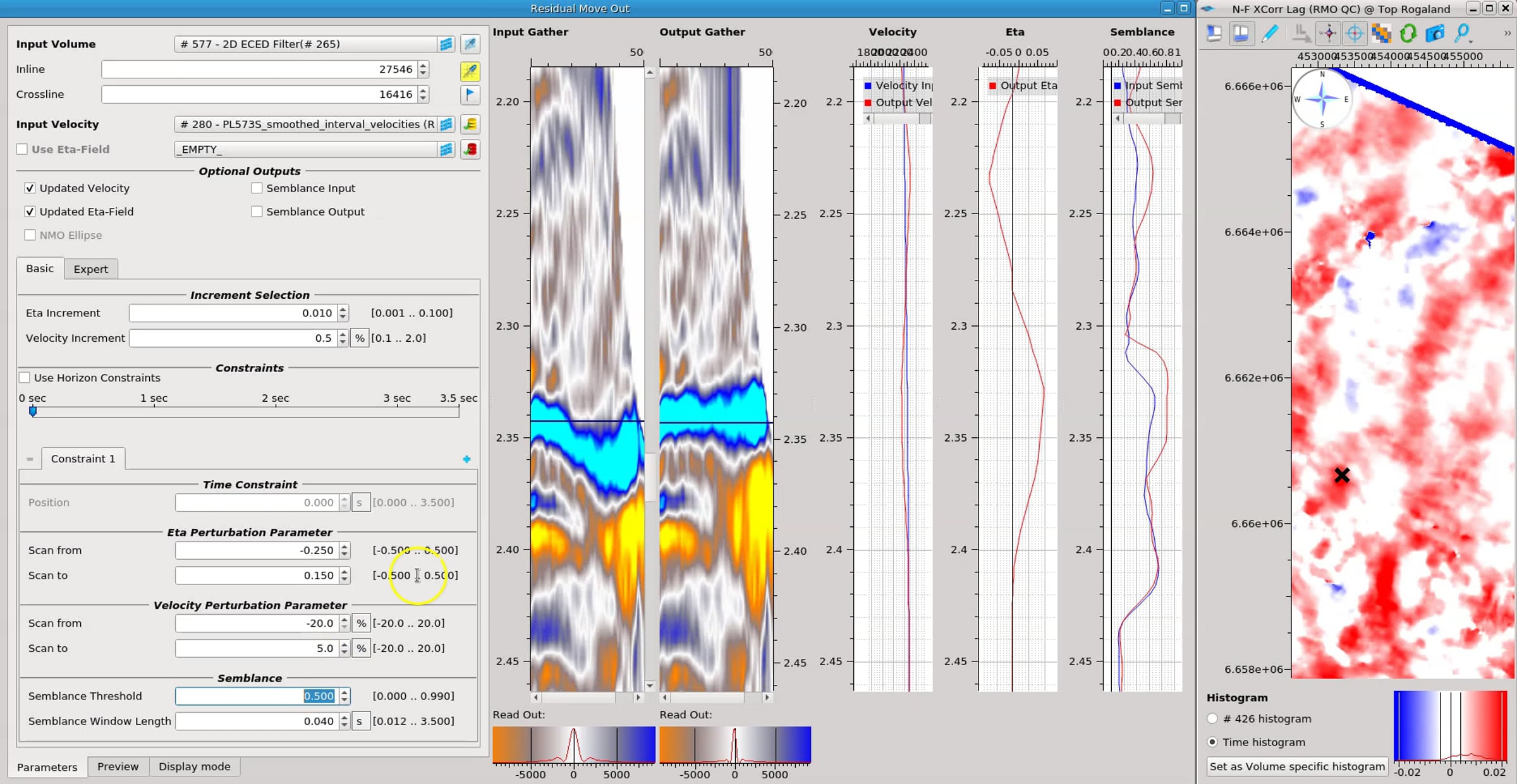The width and height of the screenshot is (1517, 784).
Task: Click the Input Velocity volume name field
Action: point(307,124)
